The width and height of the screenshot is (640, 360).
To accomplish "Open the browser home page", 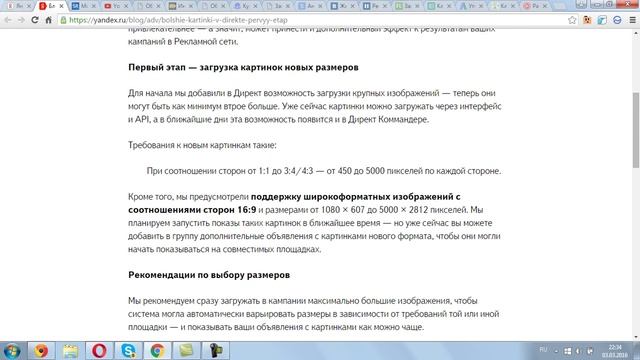I will pos(48,20).
